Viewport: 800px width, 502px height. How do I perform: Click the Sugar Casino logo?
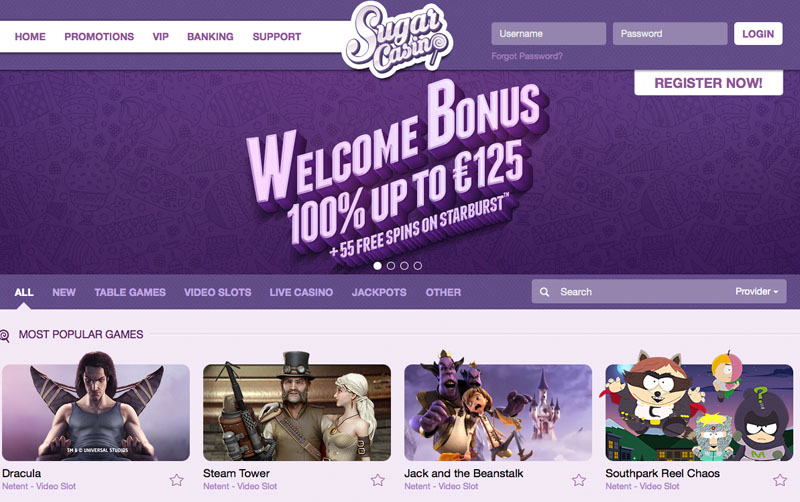397,38
